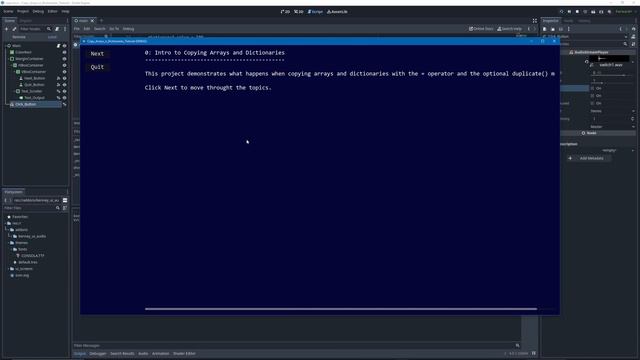Click the FileSystem sort files icon
Screen dimensions: 640x360
[65, 208]
